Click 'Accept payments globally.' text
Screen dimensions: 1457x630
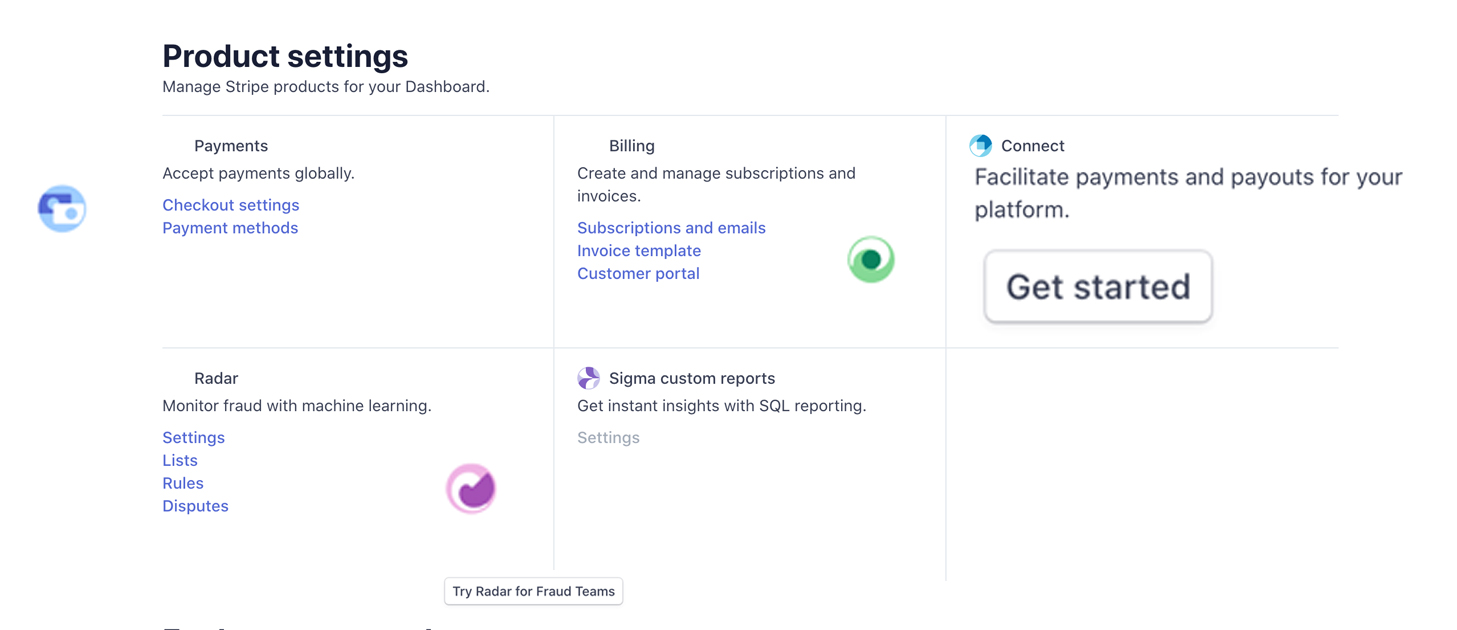point(258,173)
